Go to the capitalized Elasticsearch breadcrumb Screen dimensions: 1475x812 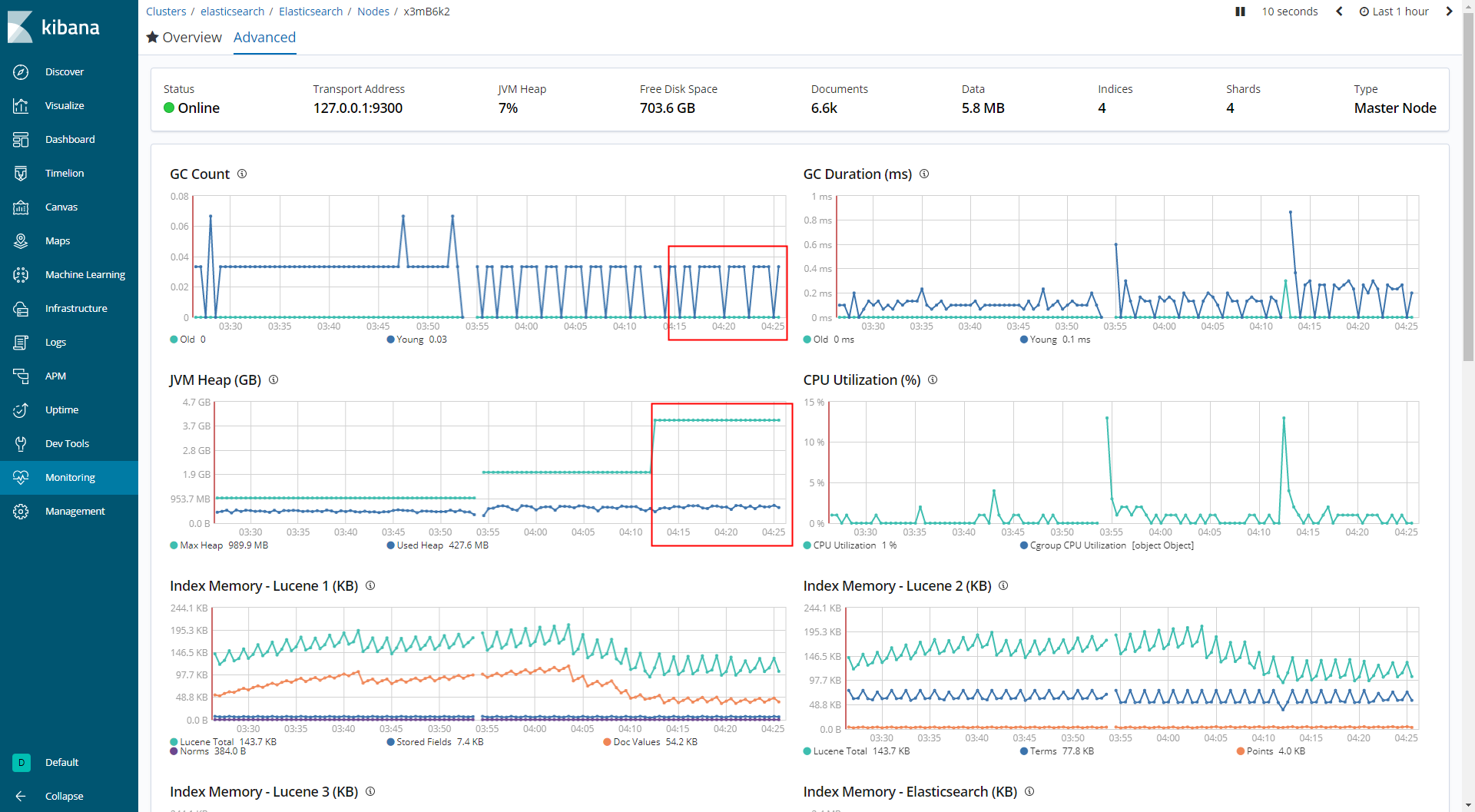(x=311, y=12)
